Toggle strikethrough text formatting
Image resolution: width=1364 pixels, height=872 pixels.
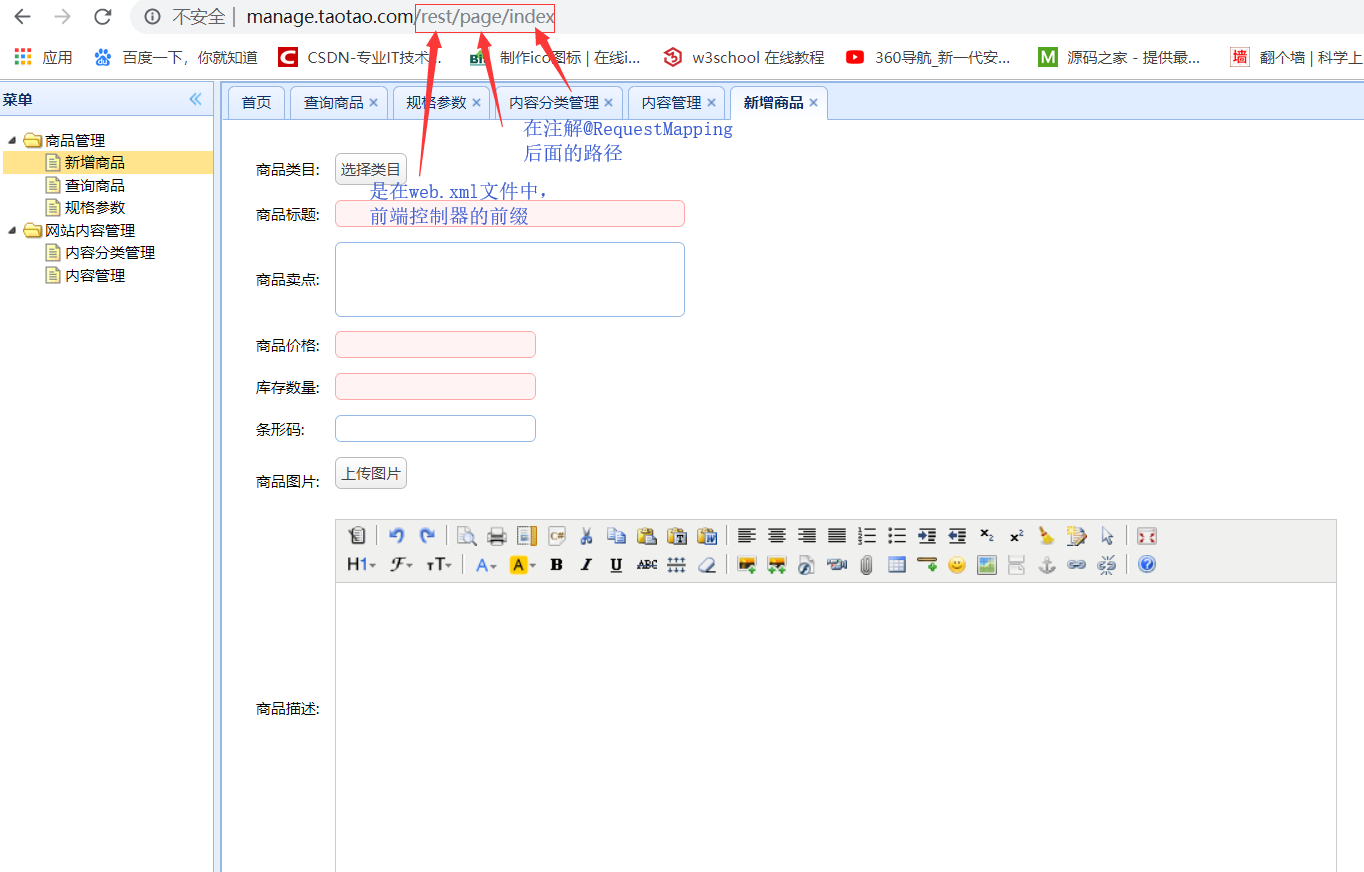pyautogui.click(x=647, y=565)
